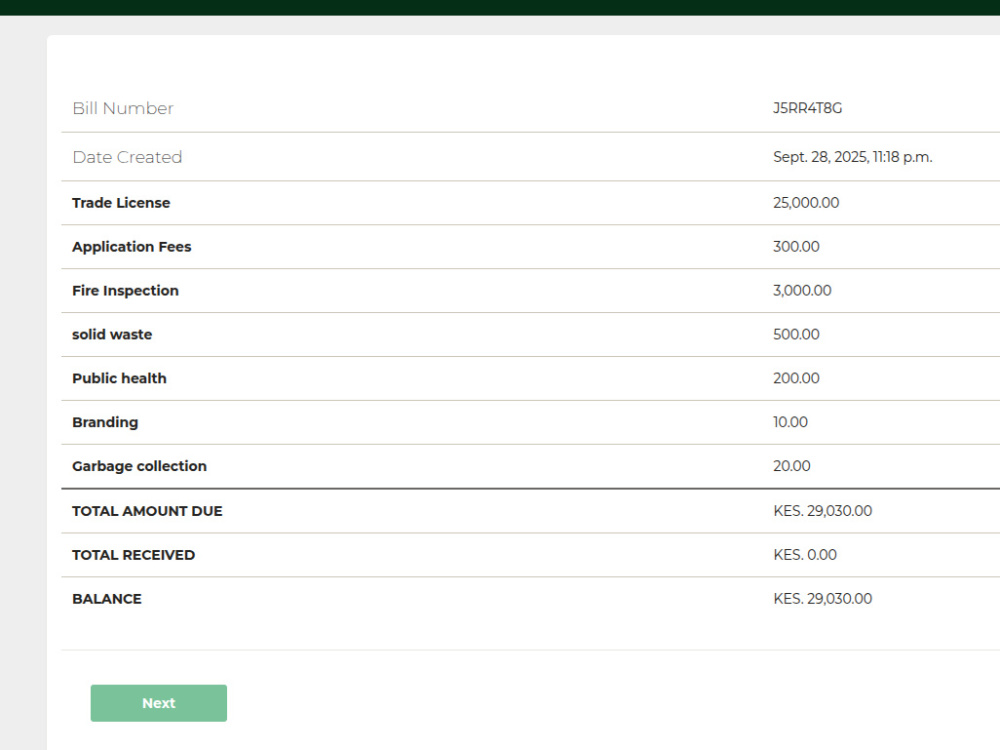Click the solid waste label
1000x750 pixels.
pos(112,335)
